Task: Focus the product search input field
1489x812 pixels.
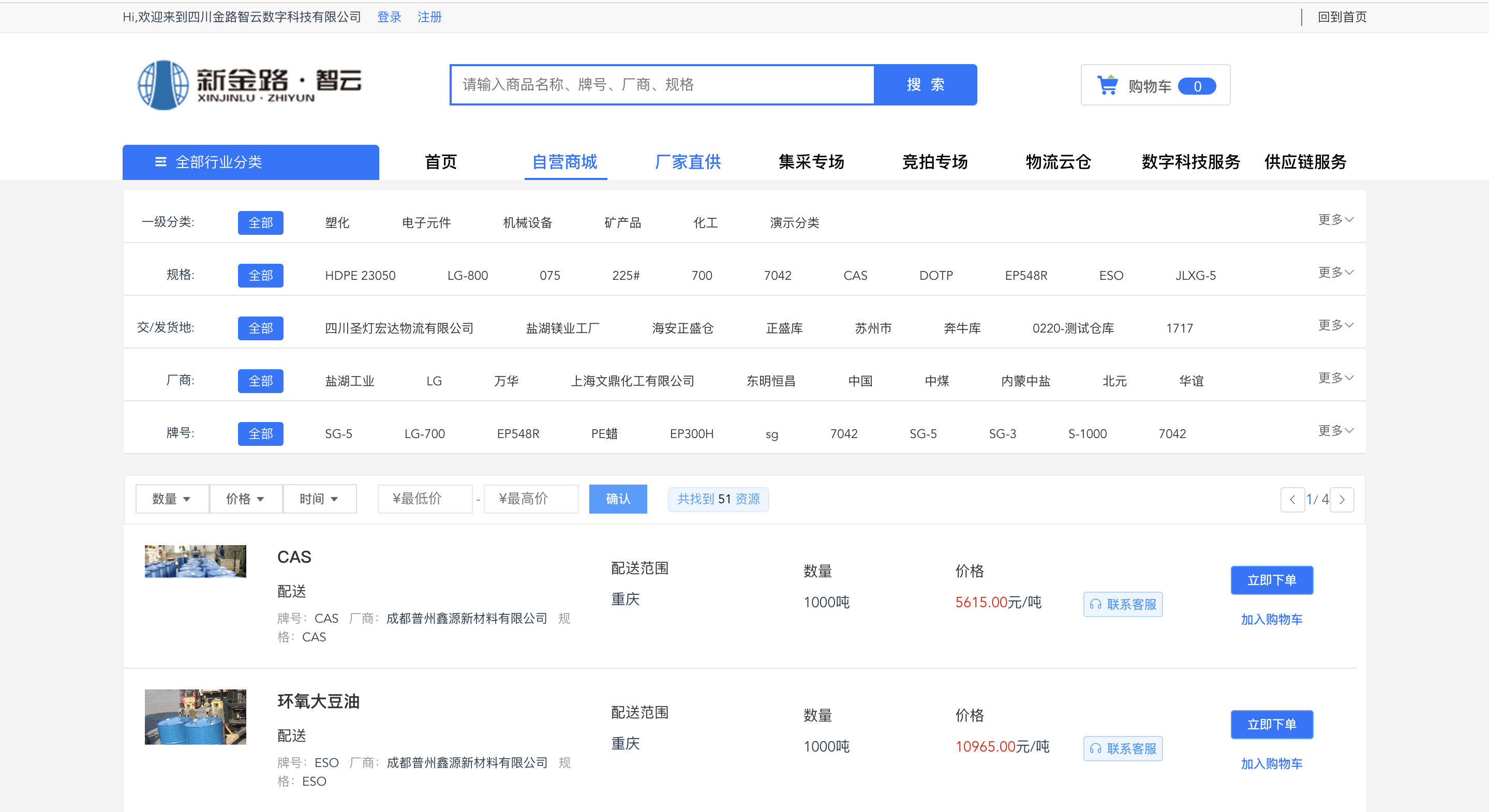Action: pyautogui.click(x=662, y=85)
